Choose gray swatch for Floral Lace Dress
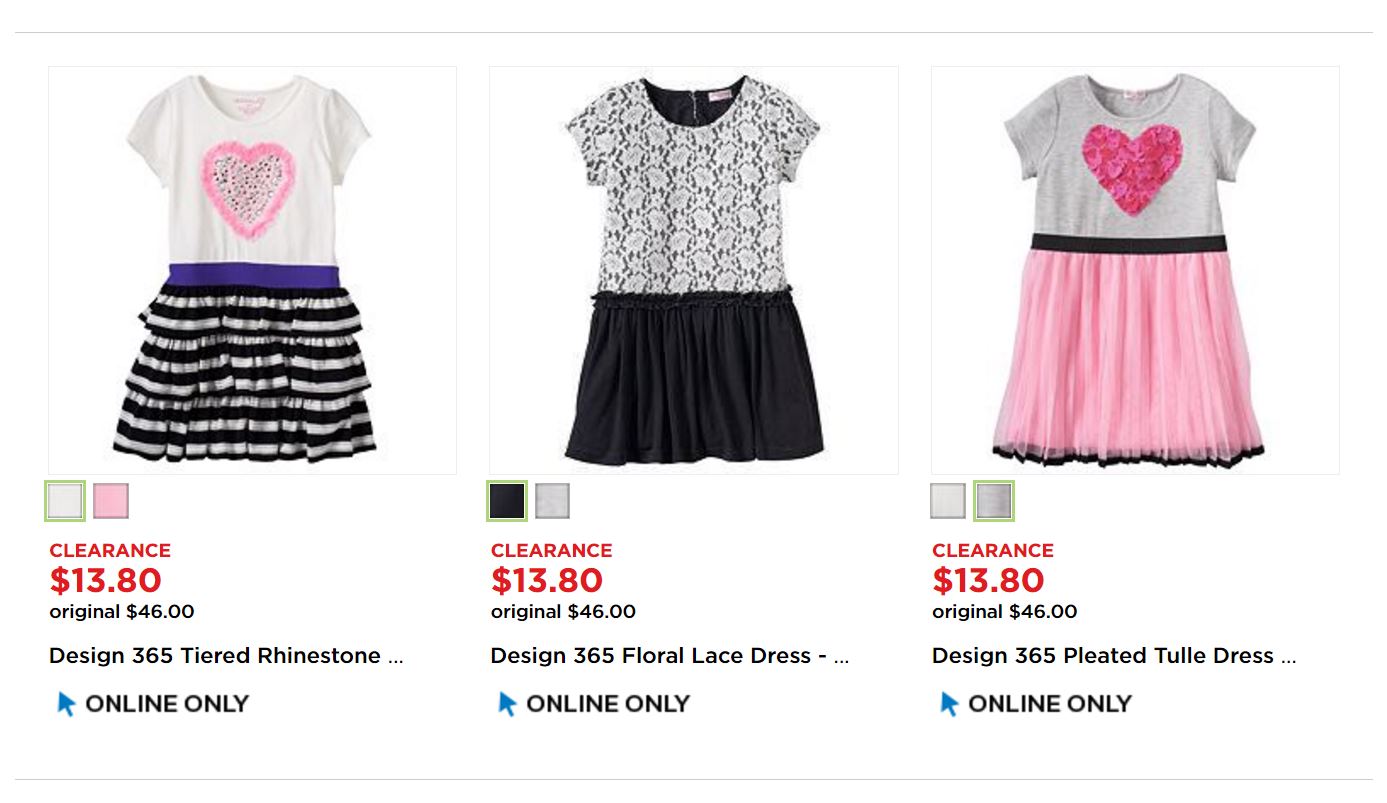This screenshot has width=1387, height=803. pyautogui.click(x=552, y=501)
